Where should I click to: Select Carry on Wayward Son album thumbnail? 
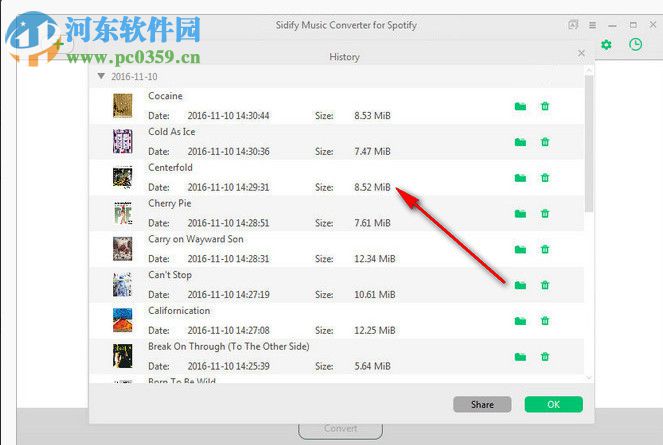(123, 249)
